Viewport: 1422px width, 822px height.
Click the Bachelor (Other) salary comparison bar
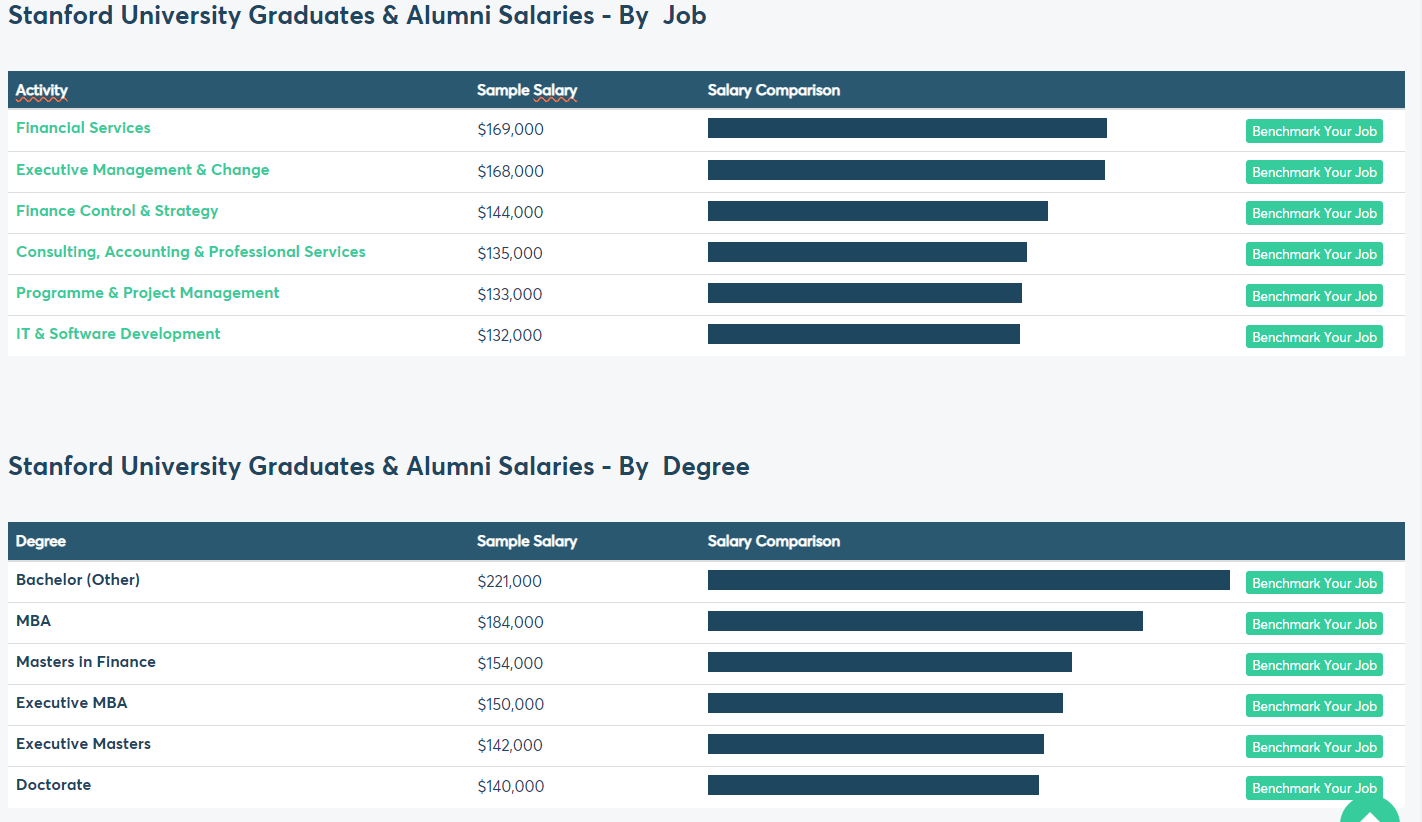pos(968,580)
